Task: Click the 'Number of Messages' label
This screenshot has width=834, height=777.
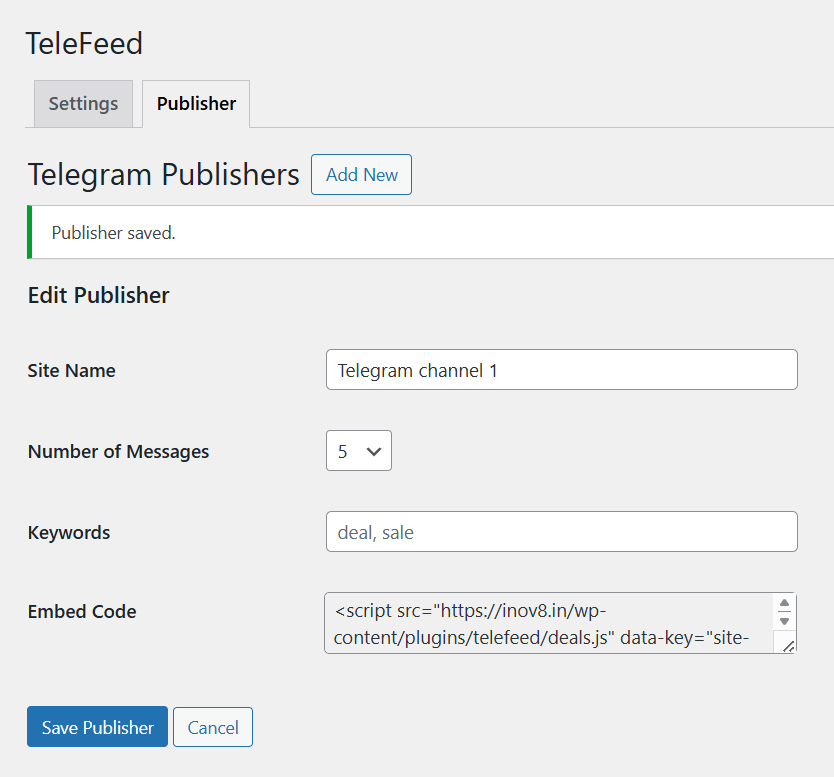Action: 118,452
